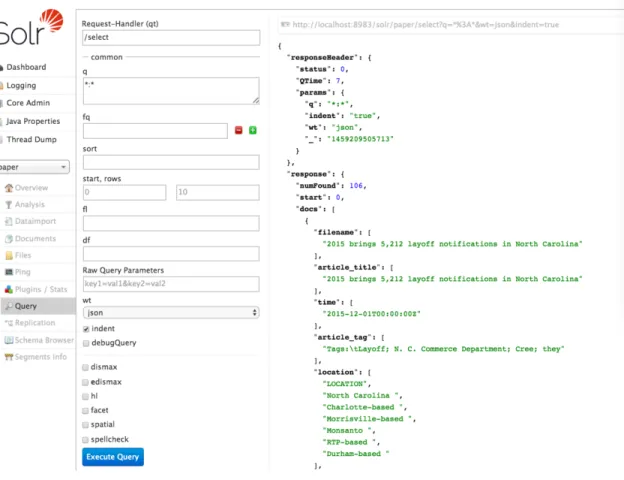This screenshot has width=624, height=480.
Task: Go to Segments Info page
Action: (x=41, y=357)
